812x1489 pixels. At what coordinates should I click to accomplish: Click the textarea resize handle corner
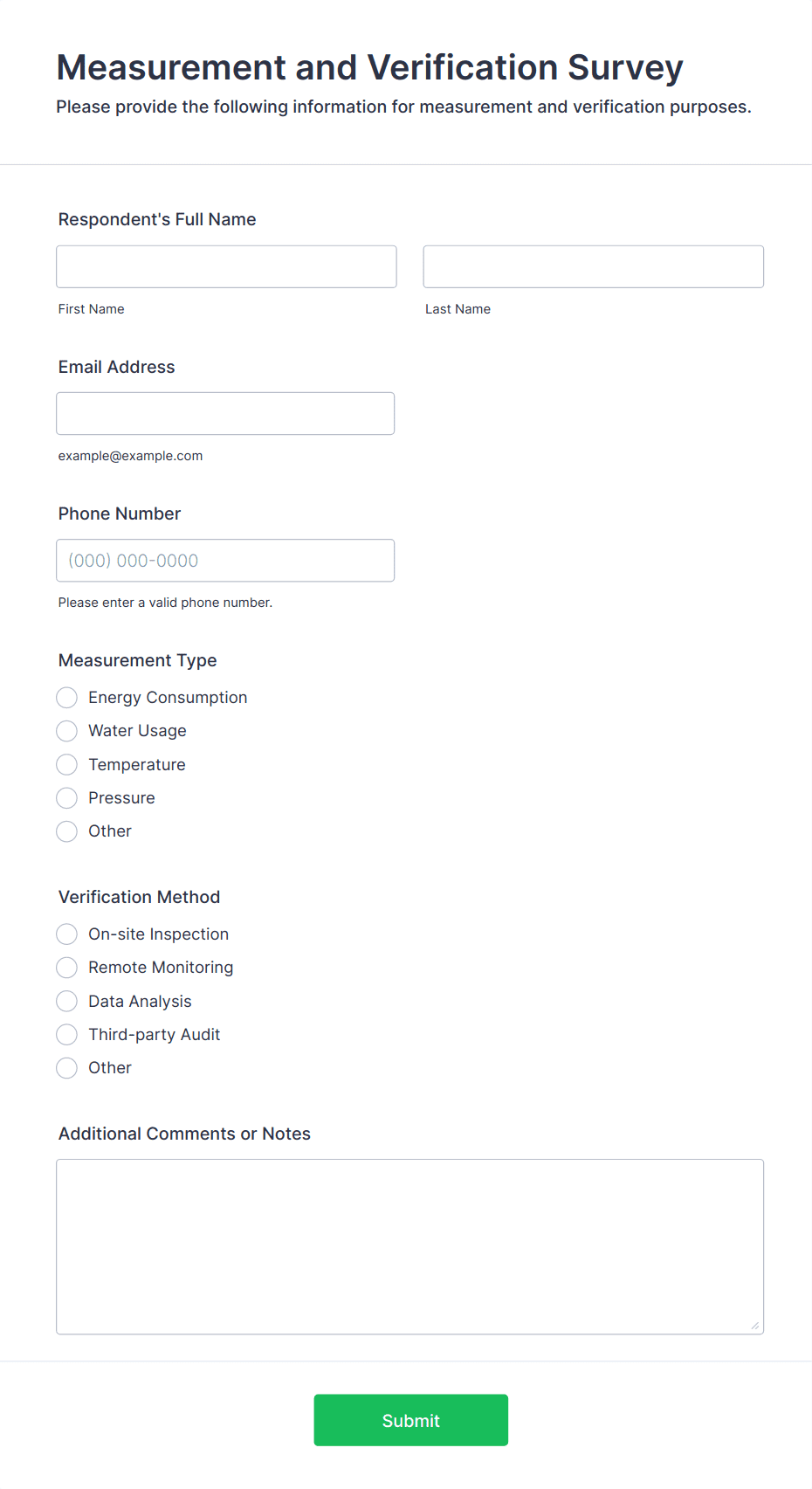pyautogui.click(x=755, y=1326)
